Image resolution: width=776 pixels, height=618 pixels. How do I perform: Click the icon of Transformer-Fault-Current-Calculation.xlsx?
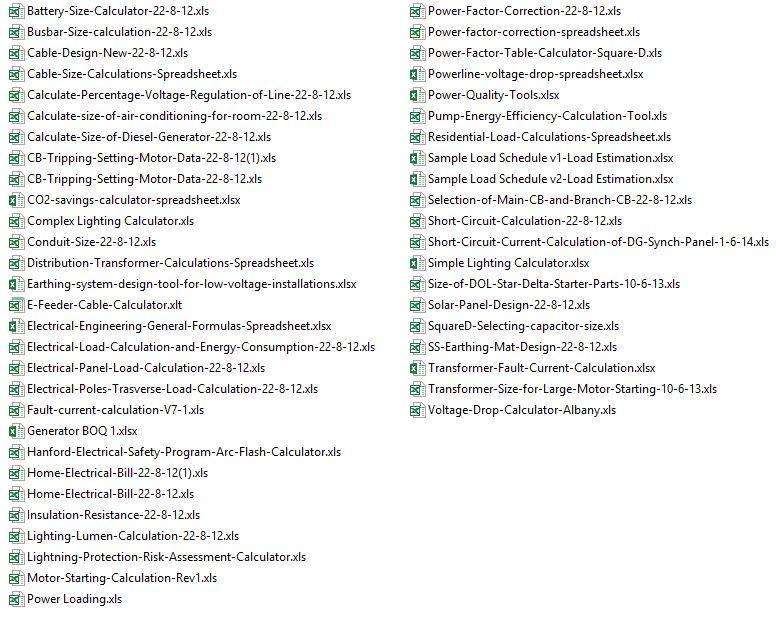(x=417, y=368)
